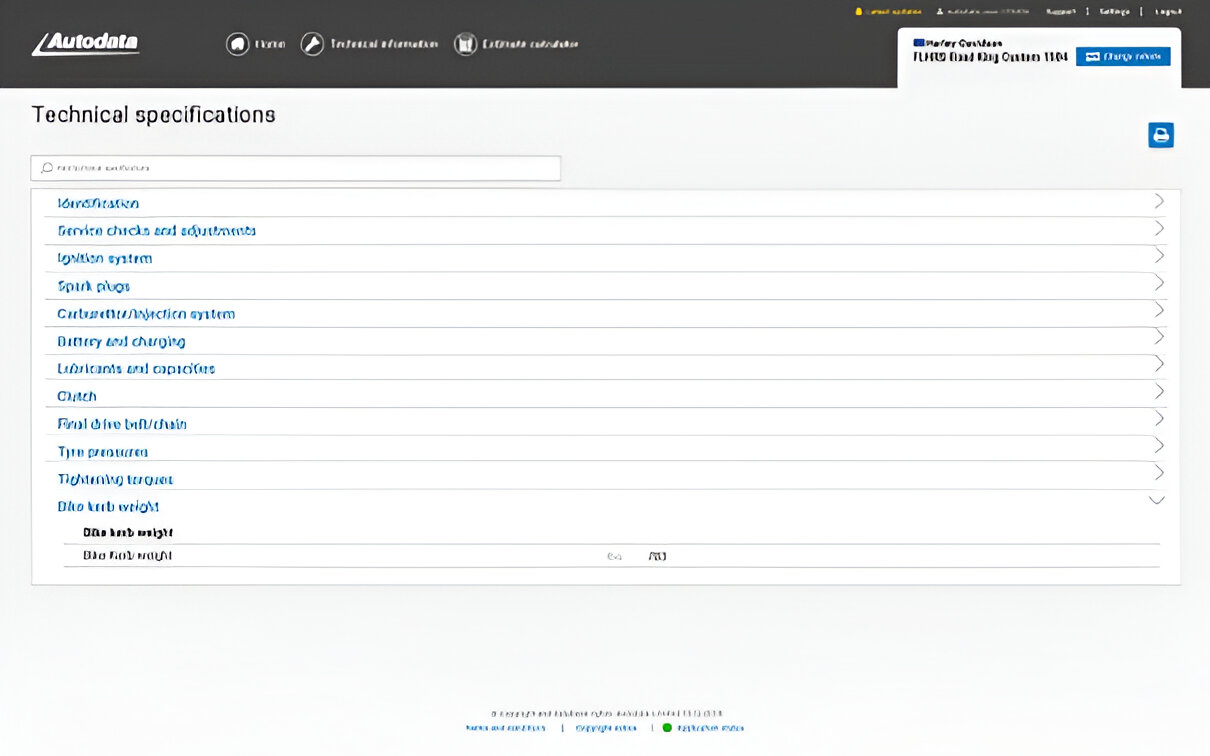Expand the Tightening torques section

115,480
